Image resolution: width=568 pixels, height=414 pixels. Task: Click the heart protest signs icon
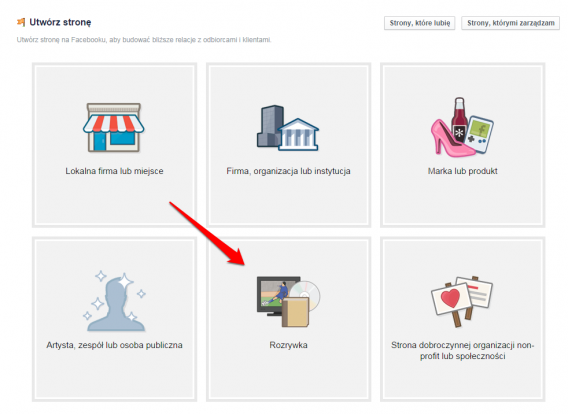pos(462,302)
